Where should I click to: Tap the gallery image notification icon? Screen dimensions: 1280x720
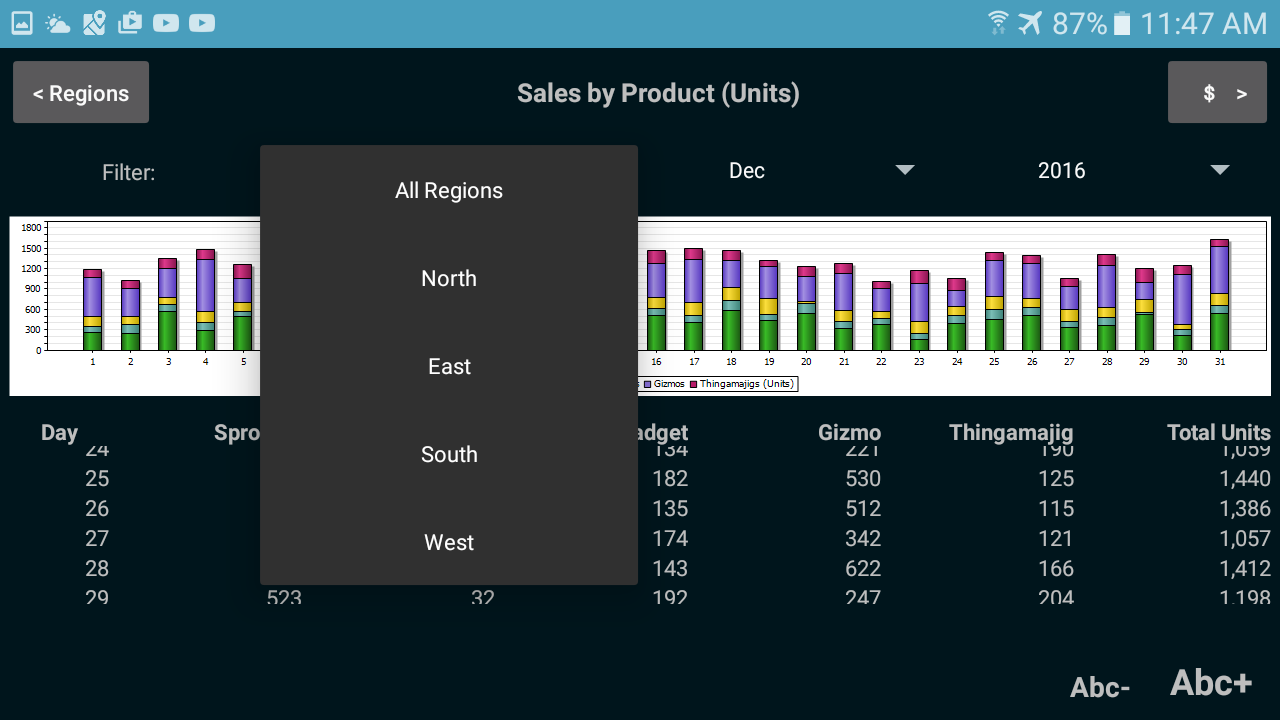(22, 23)
